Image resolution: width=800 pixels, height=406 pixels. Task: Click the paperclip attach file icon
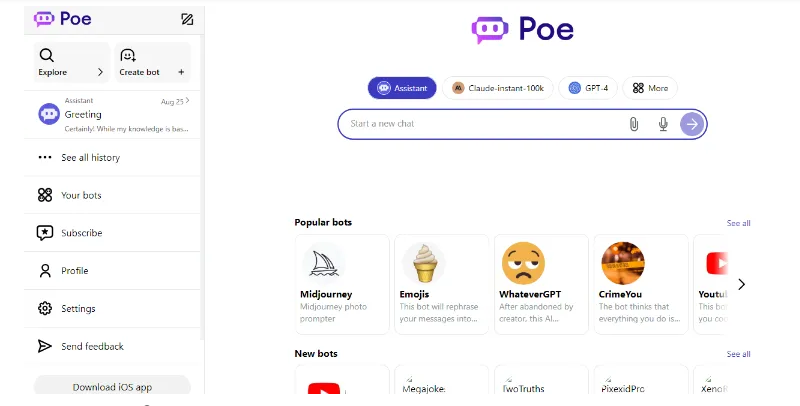click(634, 124)
